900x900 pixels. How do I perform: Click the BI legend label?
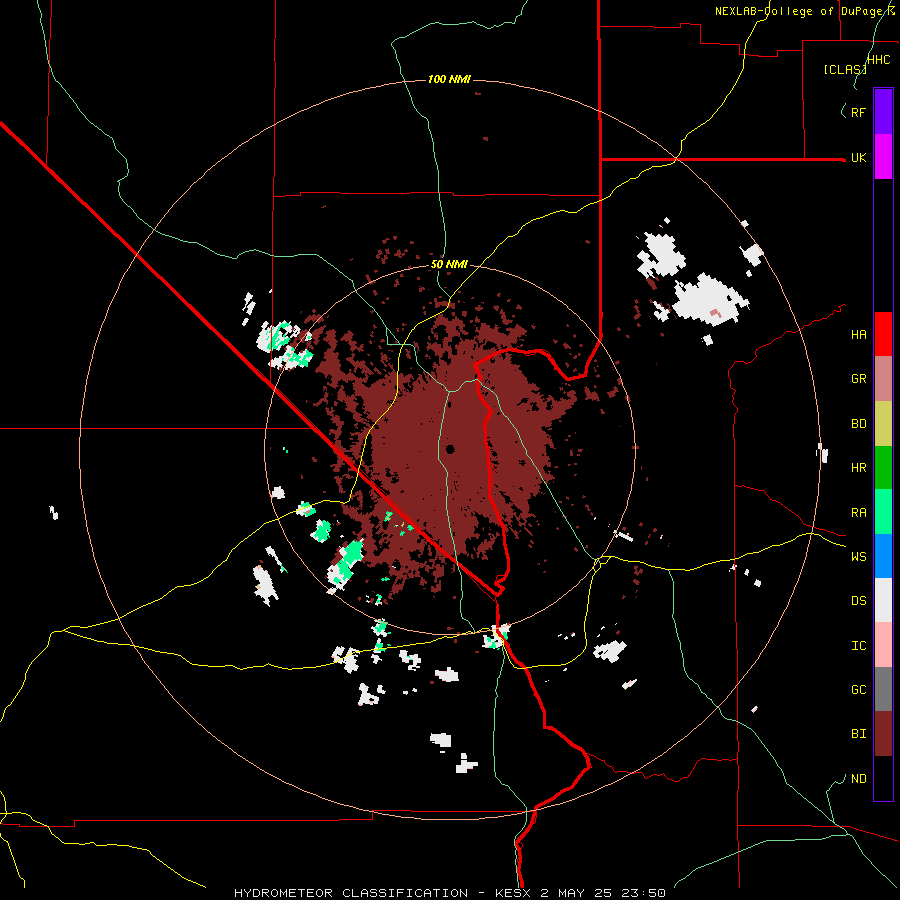tap(859, 734)
